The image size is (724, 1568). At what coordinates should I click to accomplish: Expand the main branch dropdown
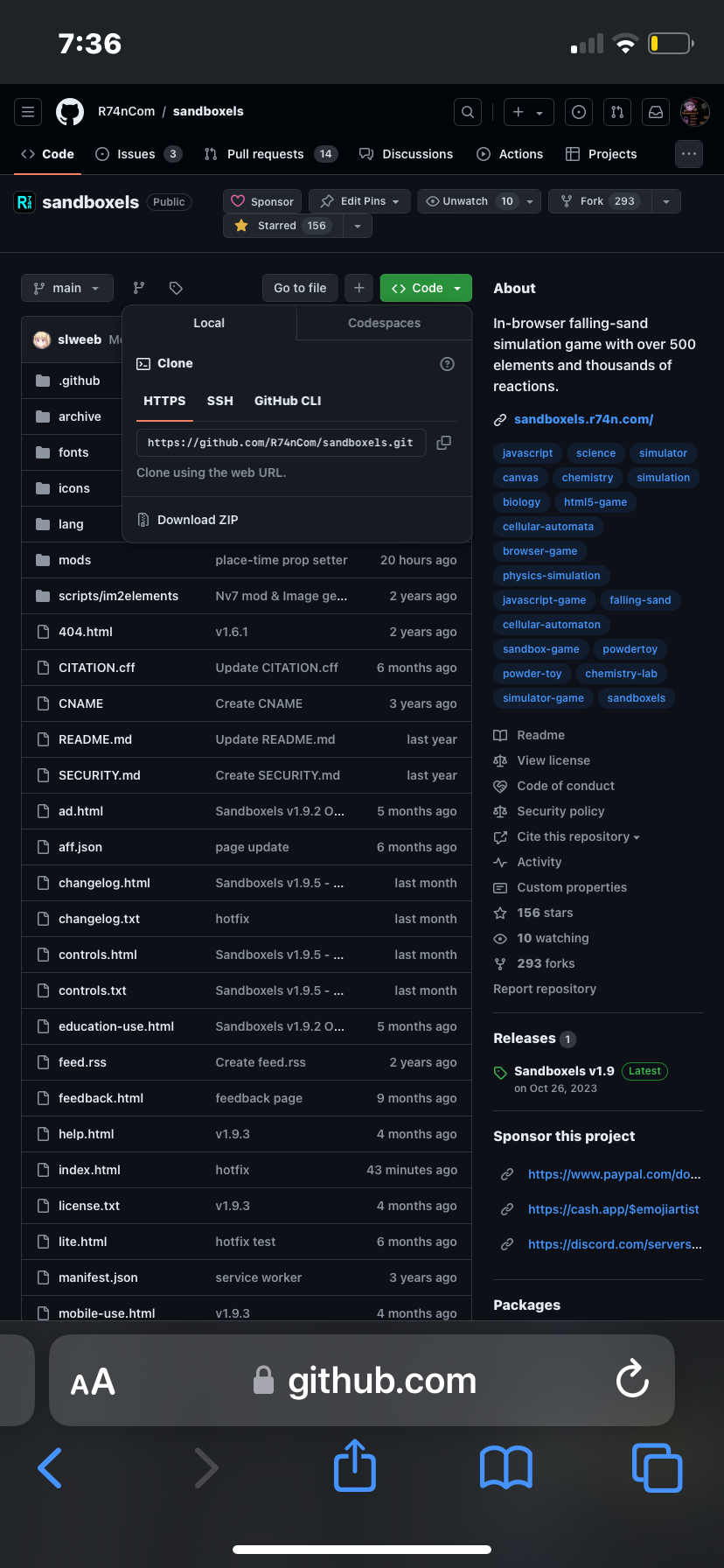pos(66,288)
